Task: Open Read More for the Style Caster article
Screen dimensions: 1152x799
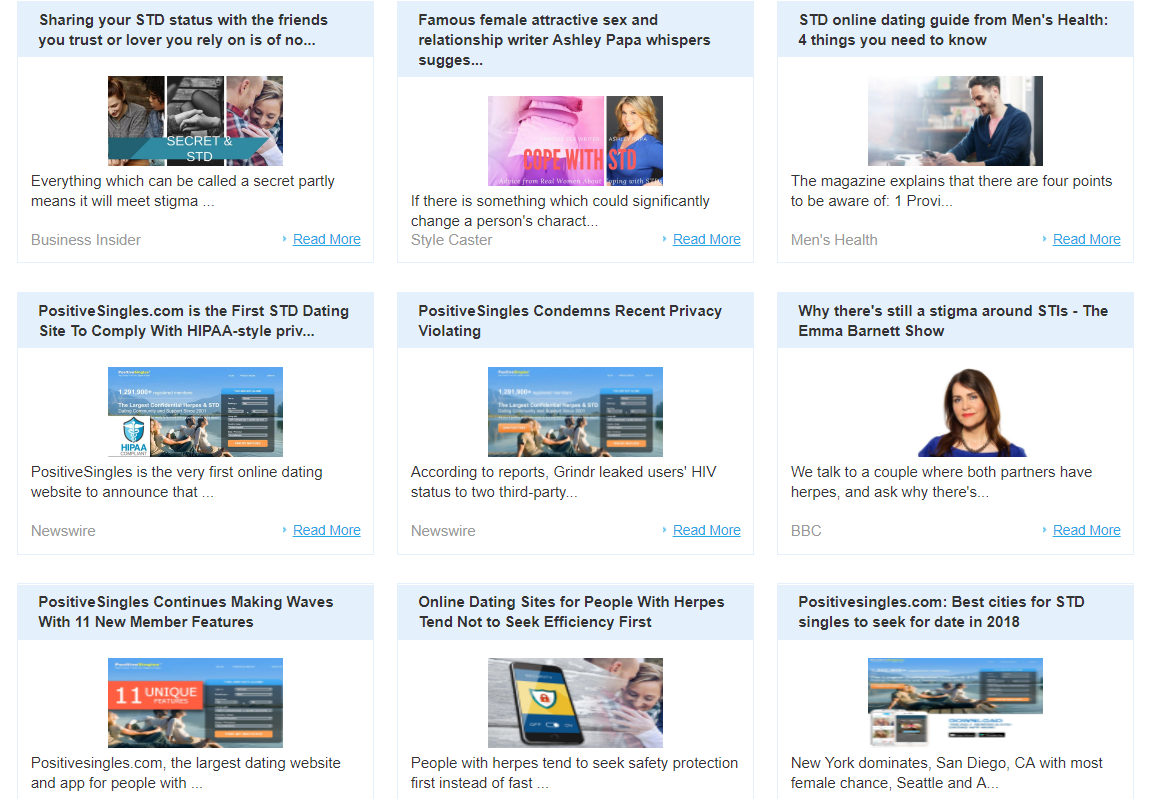Action: [706, 239]
